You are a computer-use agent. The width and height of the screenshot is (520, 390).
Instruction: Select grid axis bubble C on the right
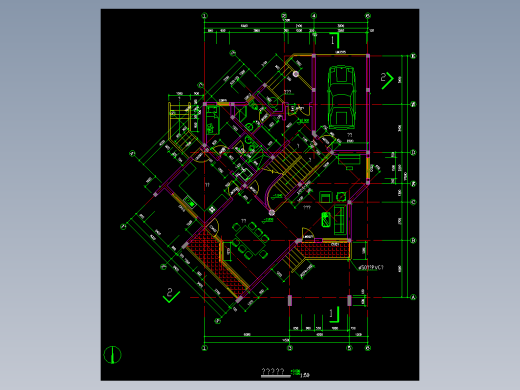pos(413,202)
